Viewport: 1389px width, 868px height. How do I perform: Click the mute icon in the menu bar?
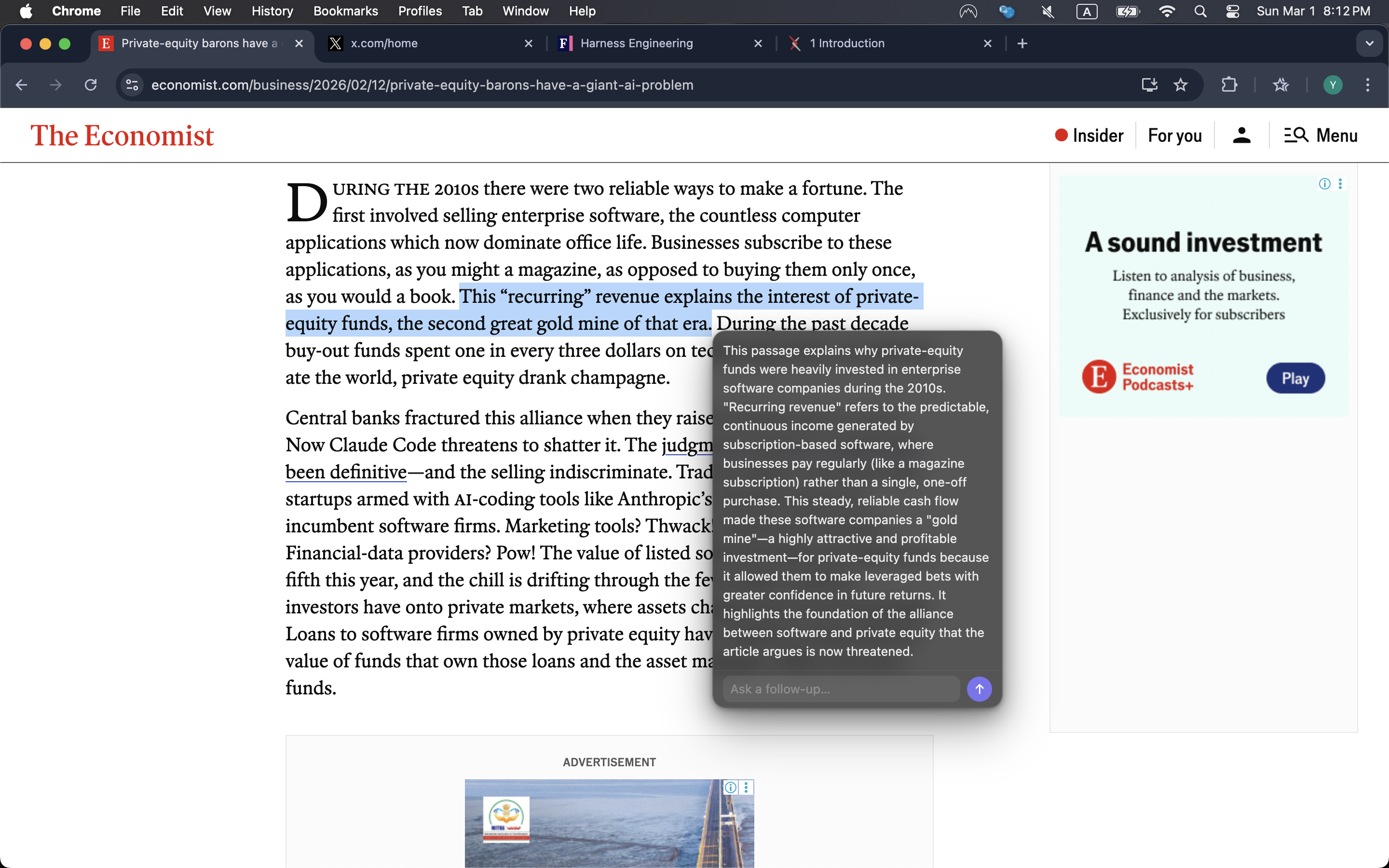tap(1047, 11)
